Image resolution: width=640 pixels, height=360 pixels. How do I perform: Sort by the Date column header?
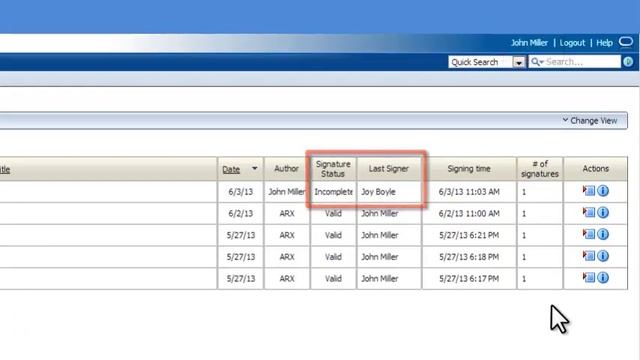(231, 169)
